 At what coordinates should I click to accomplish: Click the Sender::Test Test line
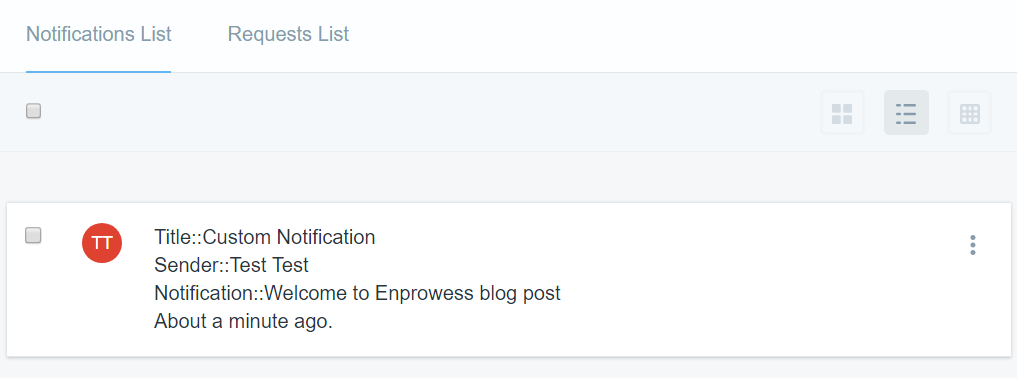point(232,265)
